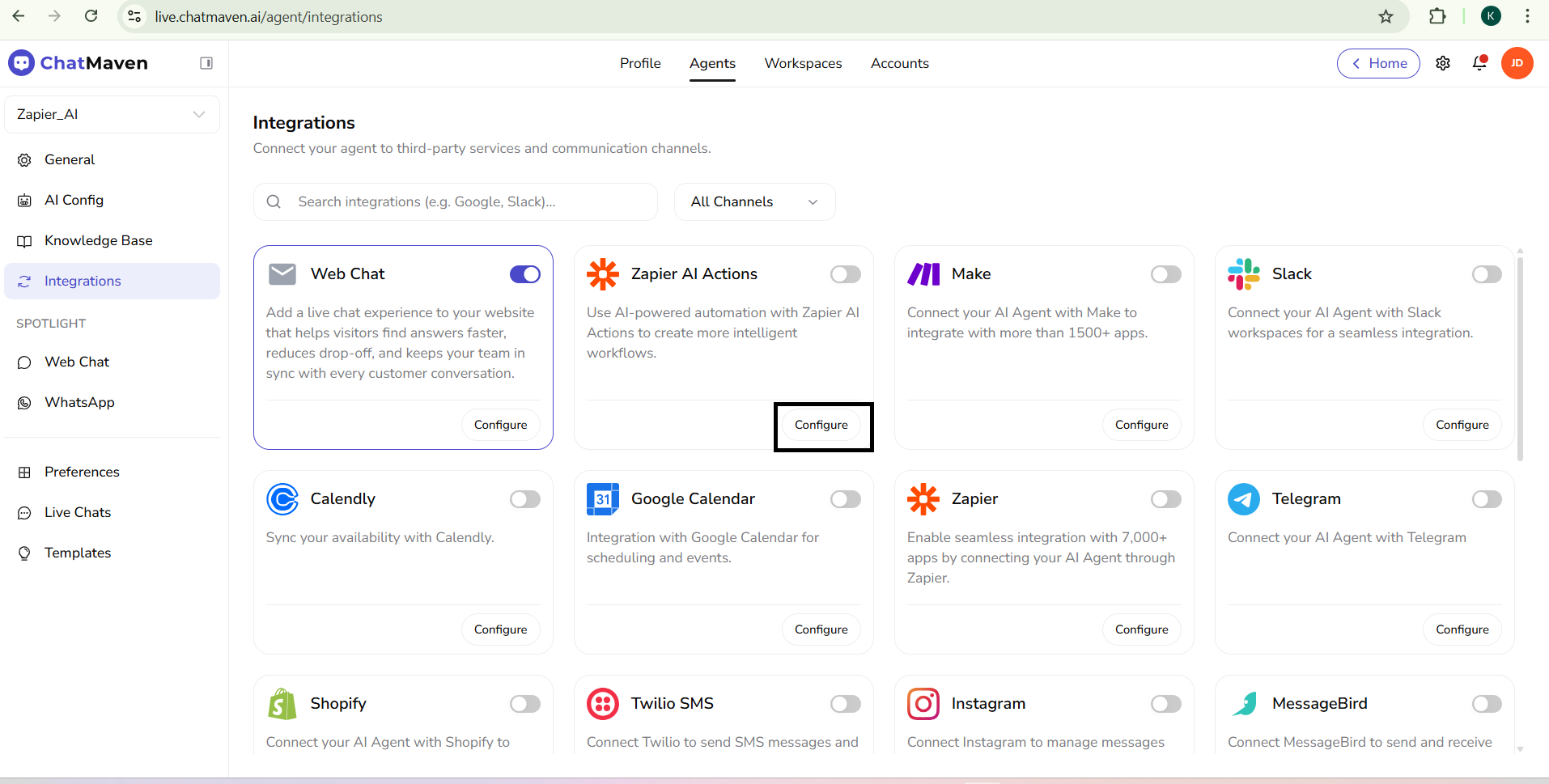Open the notifications bell
The image size is (1549, 784).
coord(1479,63)
